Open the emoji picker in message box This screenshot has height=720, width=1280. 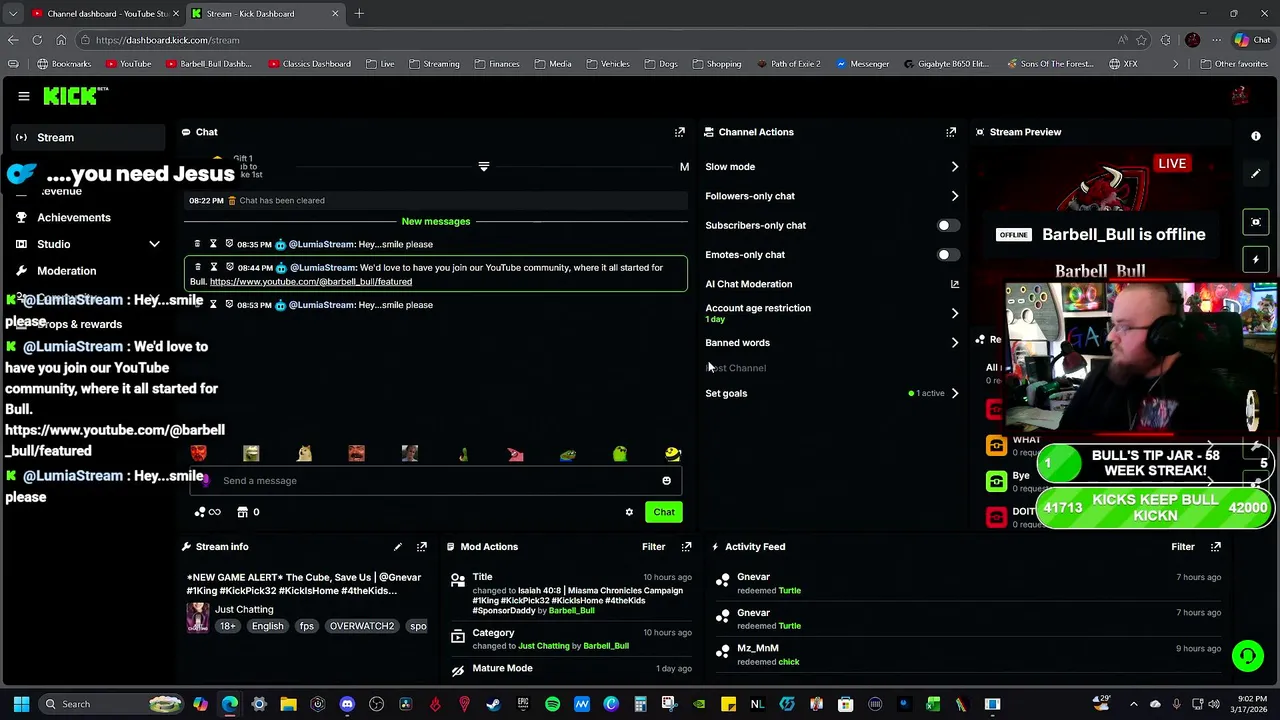(x=666, y=481)
